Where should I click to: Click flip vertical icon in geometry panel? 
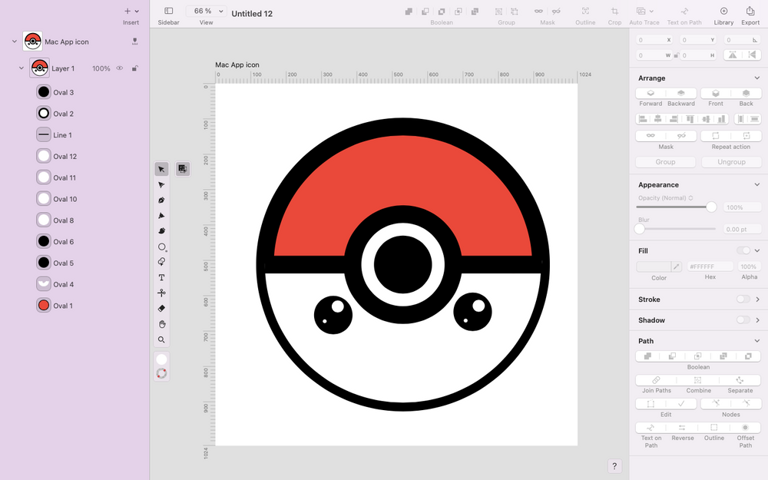[x=752, y=55]
